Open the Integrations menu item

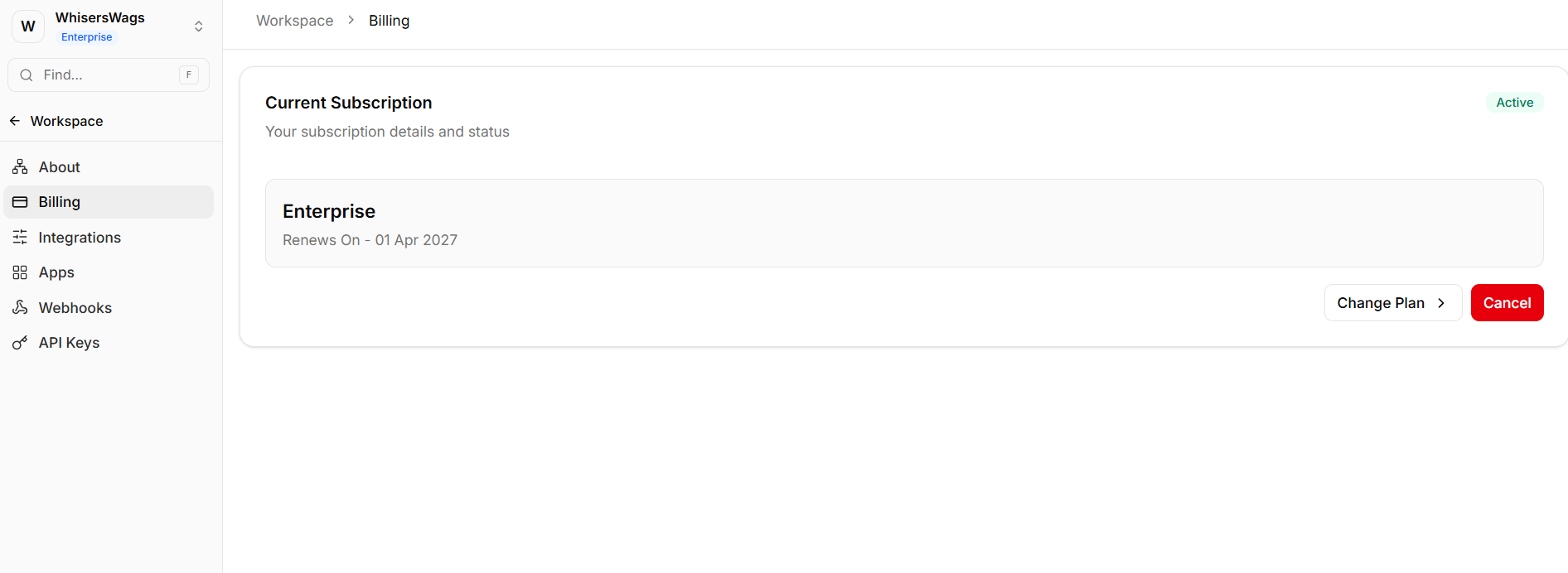[80, 238]
